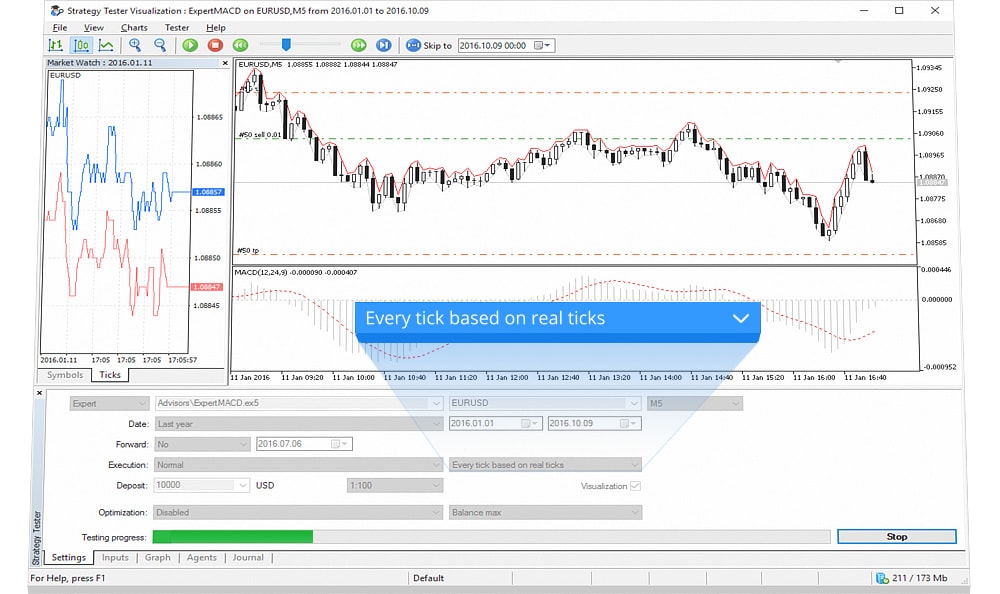Click the Skip to date field

point(506,45)
